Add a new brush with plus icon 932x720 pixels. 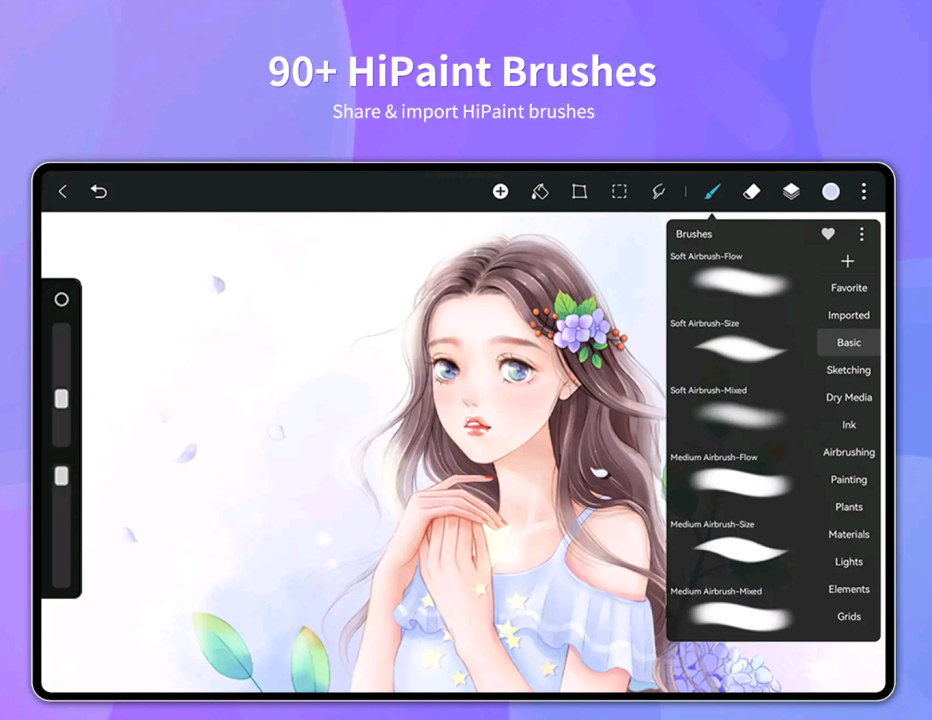click(x=848, y=260)
